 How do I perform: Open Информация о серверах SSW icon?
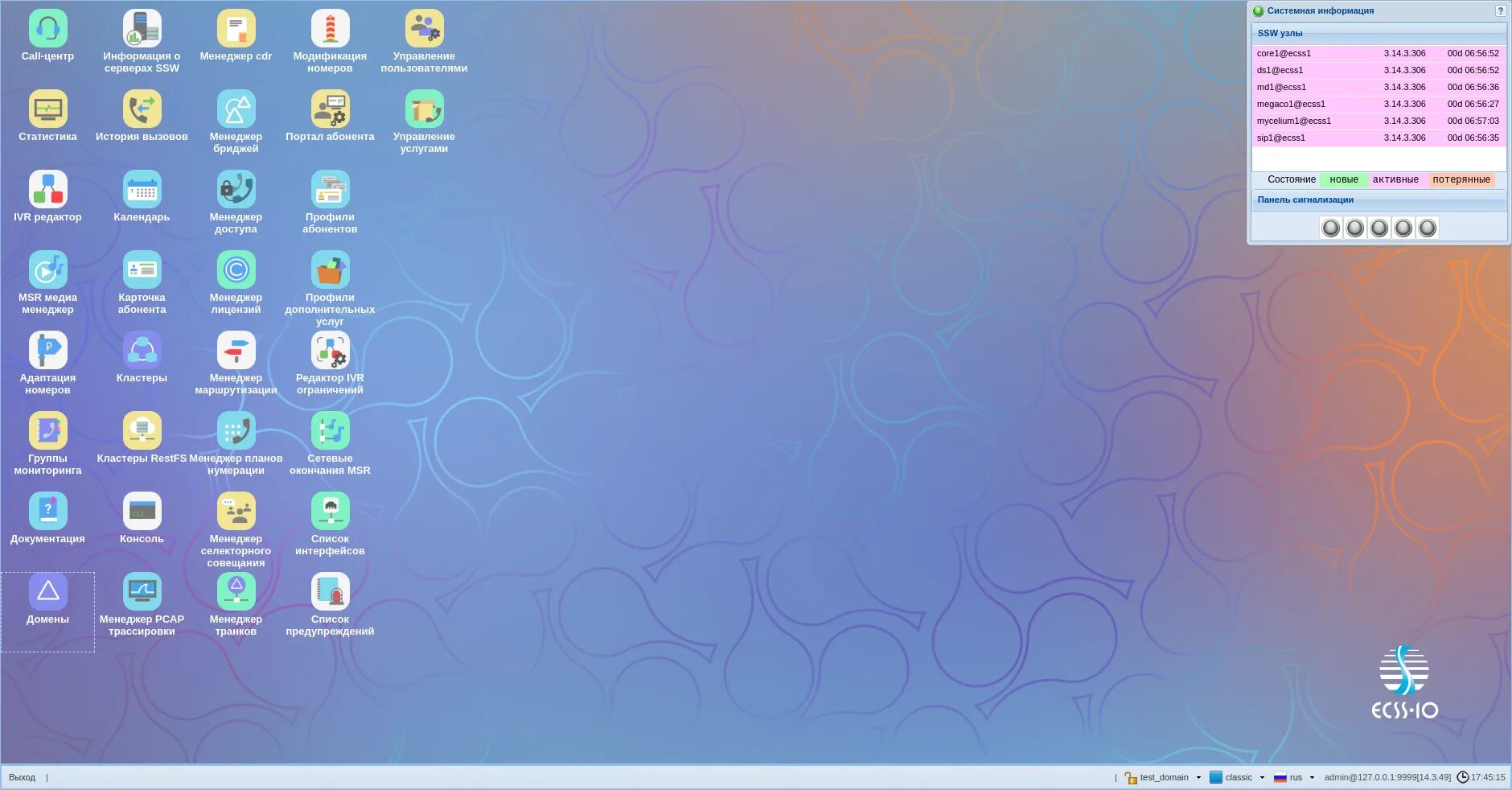coord(142,29)
